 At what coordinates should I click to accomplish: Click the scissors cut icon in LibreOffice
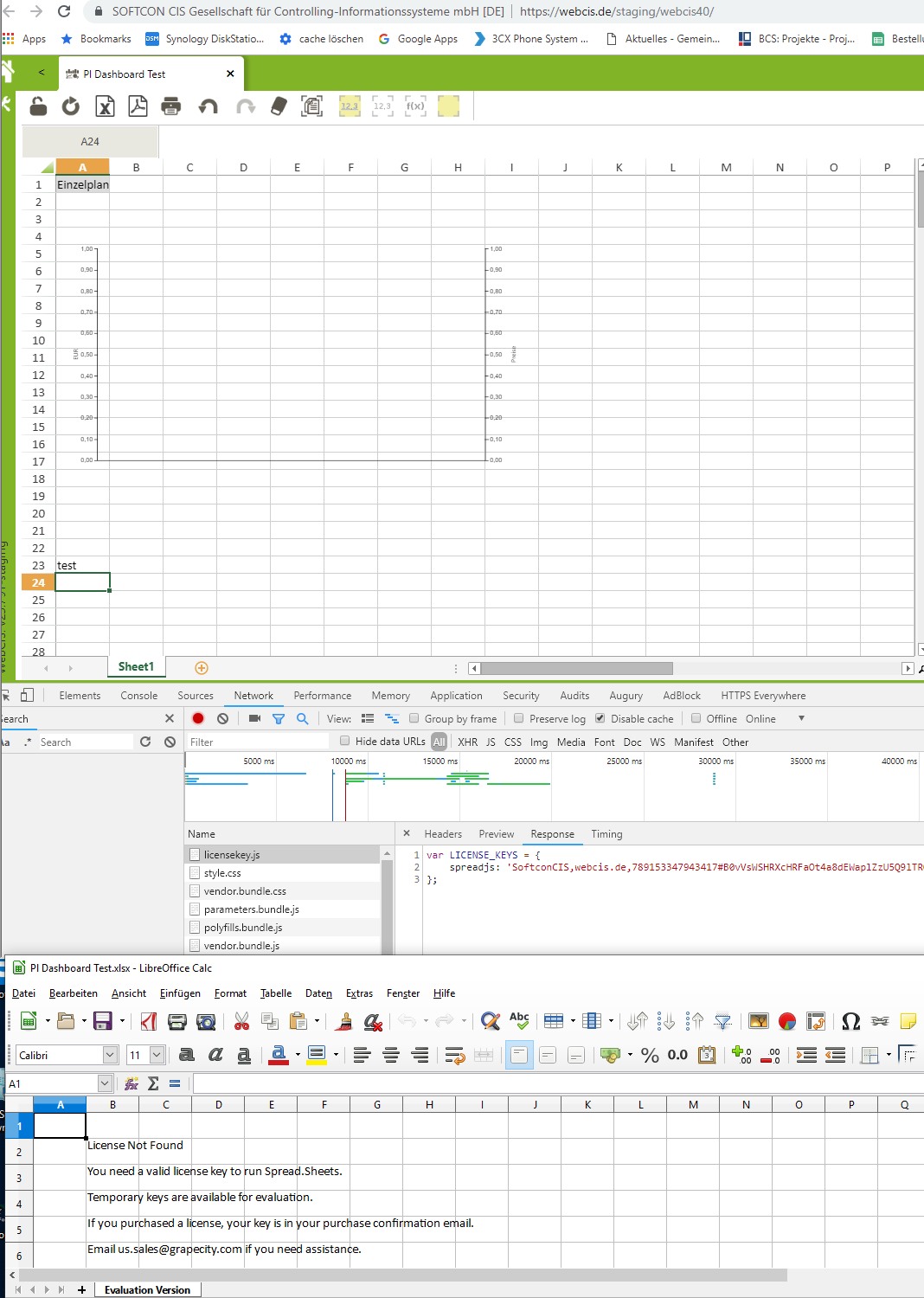pos(241,1021)
